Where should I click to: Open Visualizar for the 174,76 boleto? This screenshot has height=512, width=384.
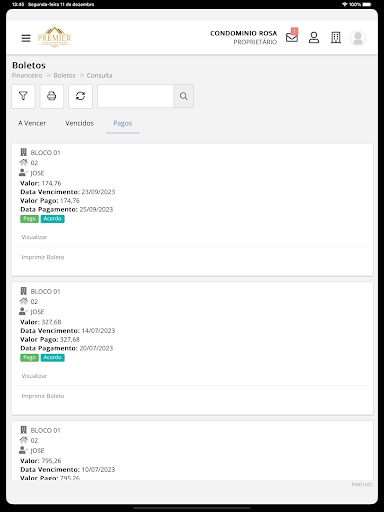click(34, 237)
